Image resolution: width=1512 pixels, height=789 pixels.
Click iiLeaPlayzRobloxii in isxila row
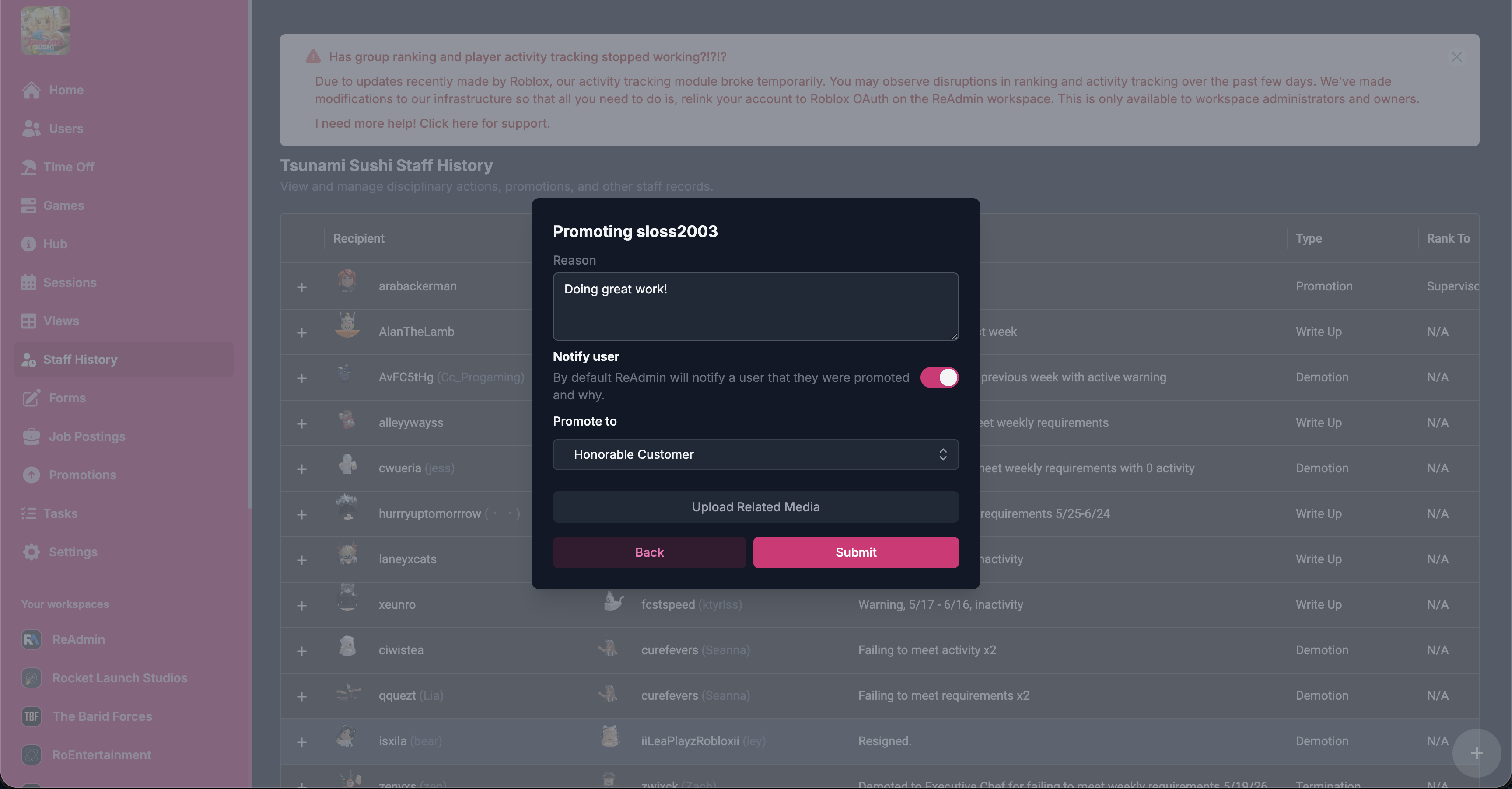coord(689,741)
